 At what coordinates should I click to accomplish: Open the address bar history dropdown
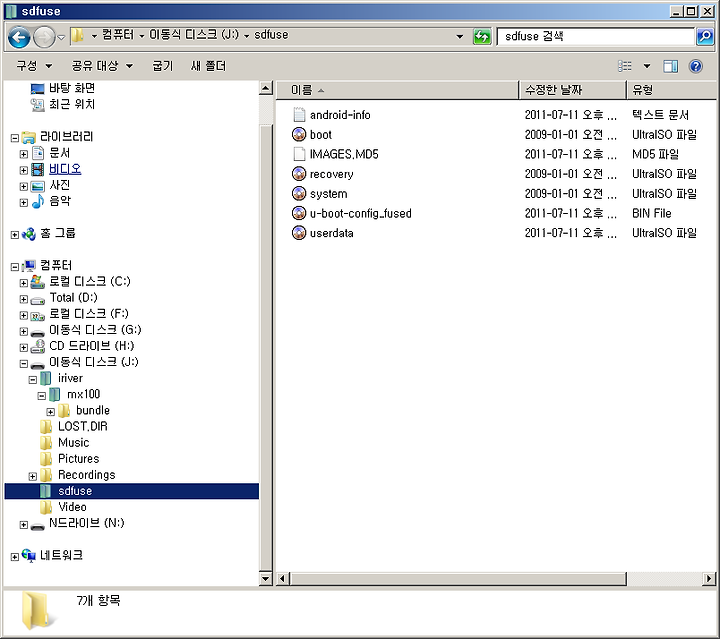[459, 37]
